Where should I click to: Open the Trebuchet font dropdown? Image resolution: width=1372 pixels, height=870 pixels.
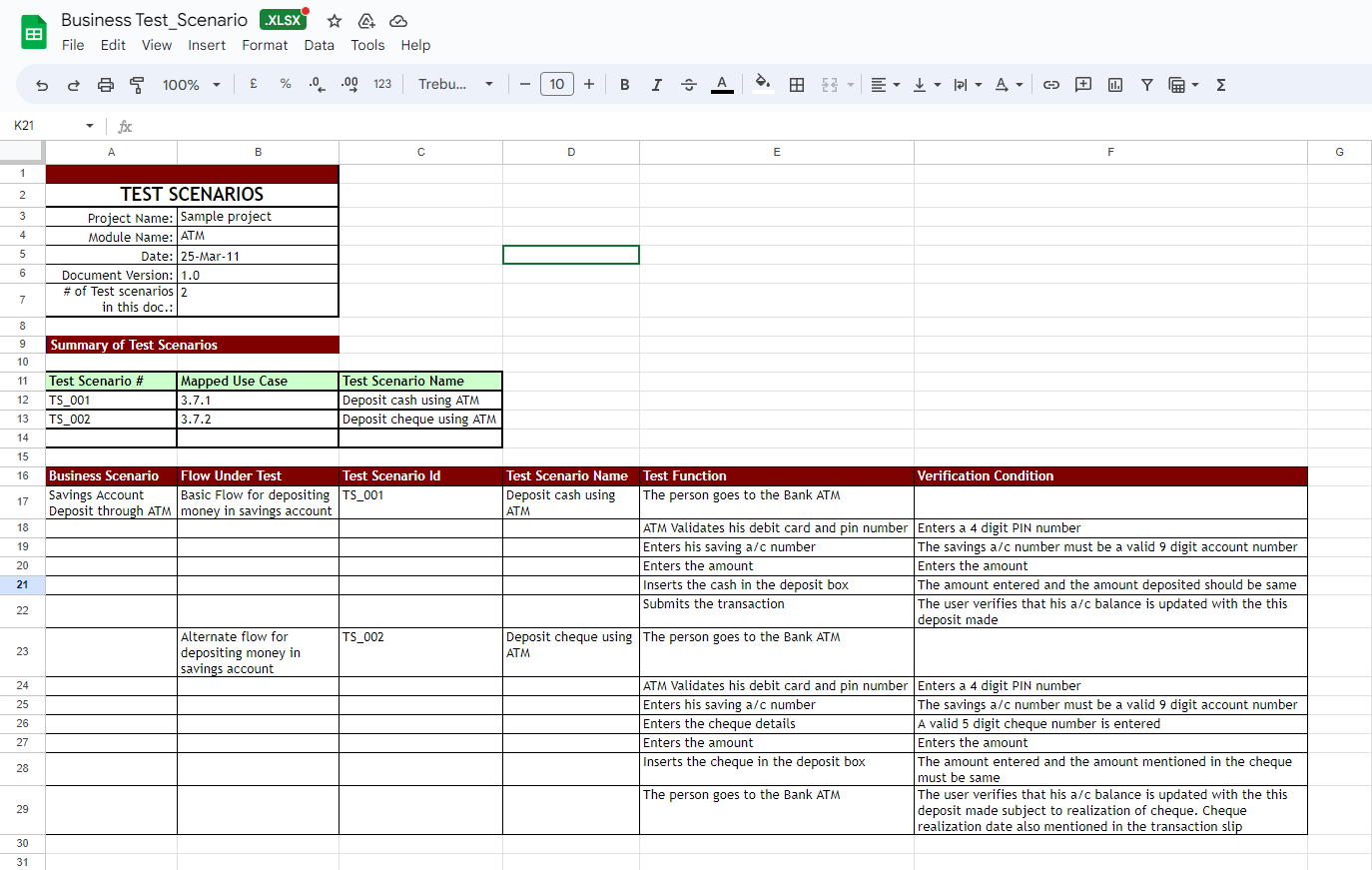click(455, 85)
